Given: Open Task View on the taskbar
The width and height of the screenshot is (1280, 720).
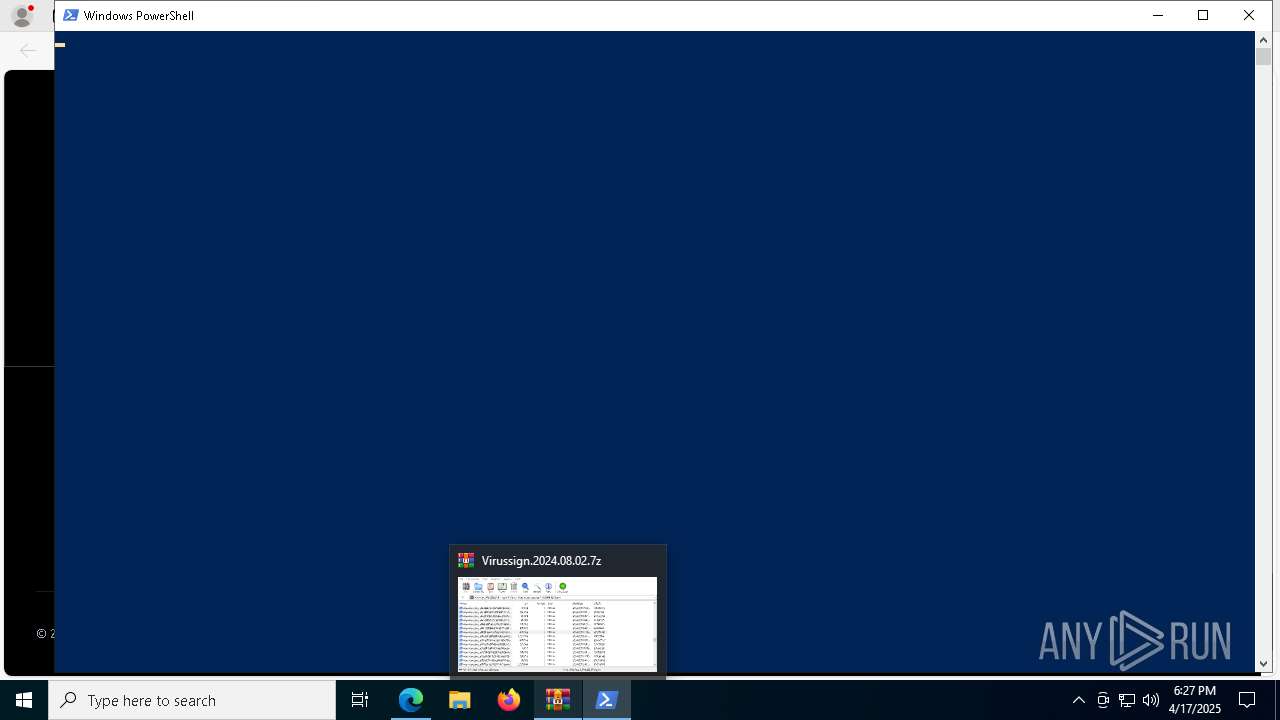Looking at the screenshot, I should point(360,700).
